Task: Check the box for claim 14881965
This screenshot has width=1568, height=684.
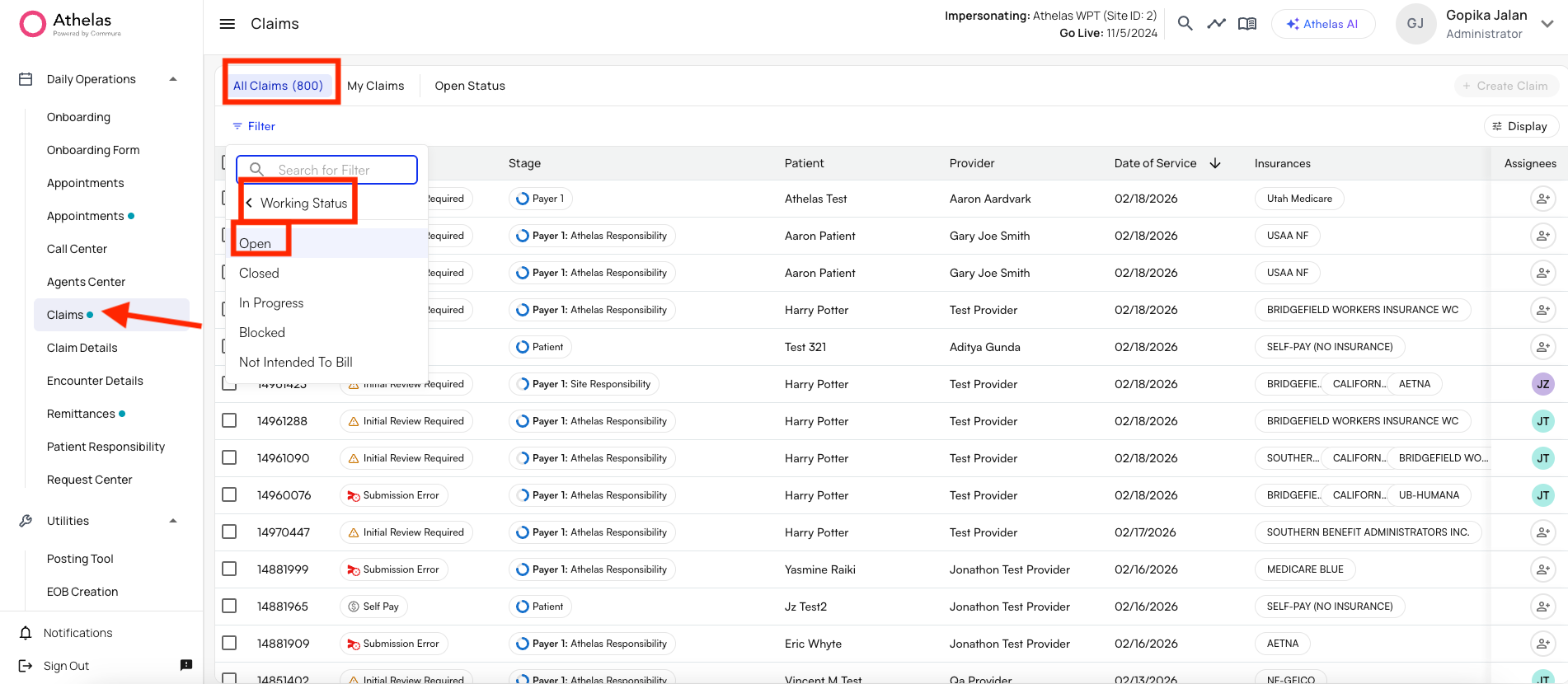Action: [x=229, y=606]
